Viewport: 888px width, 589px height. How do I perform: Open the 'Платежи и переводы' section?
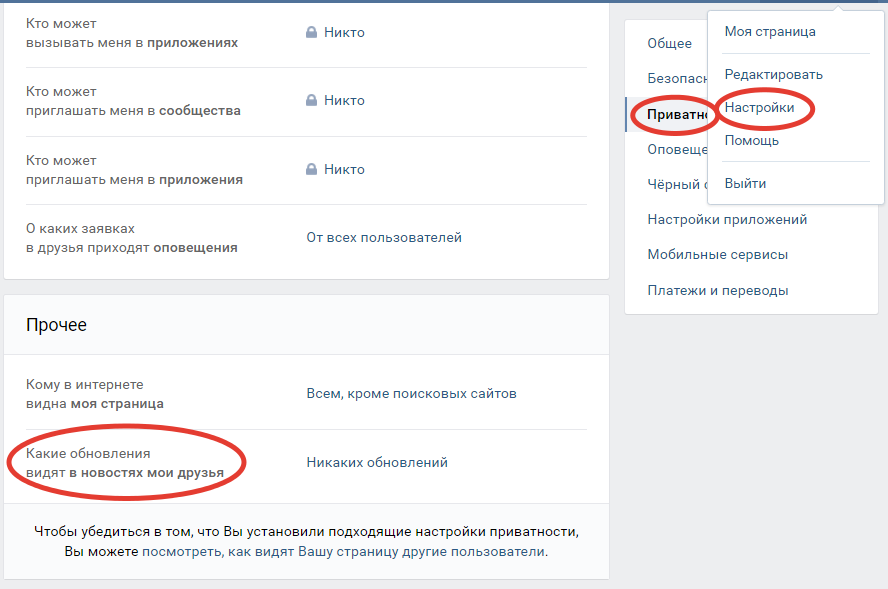[x=717, y=290]
